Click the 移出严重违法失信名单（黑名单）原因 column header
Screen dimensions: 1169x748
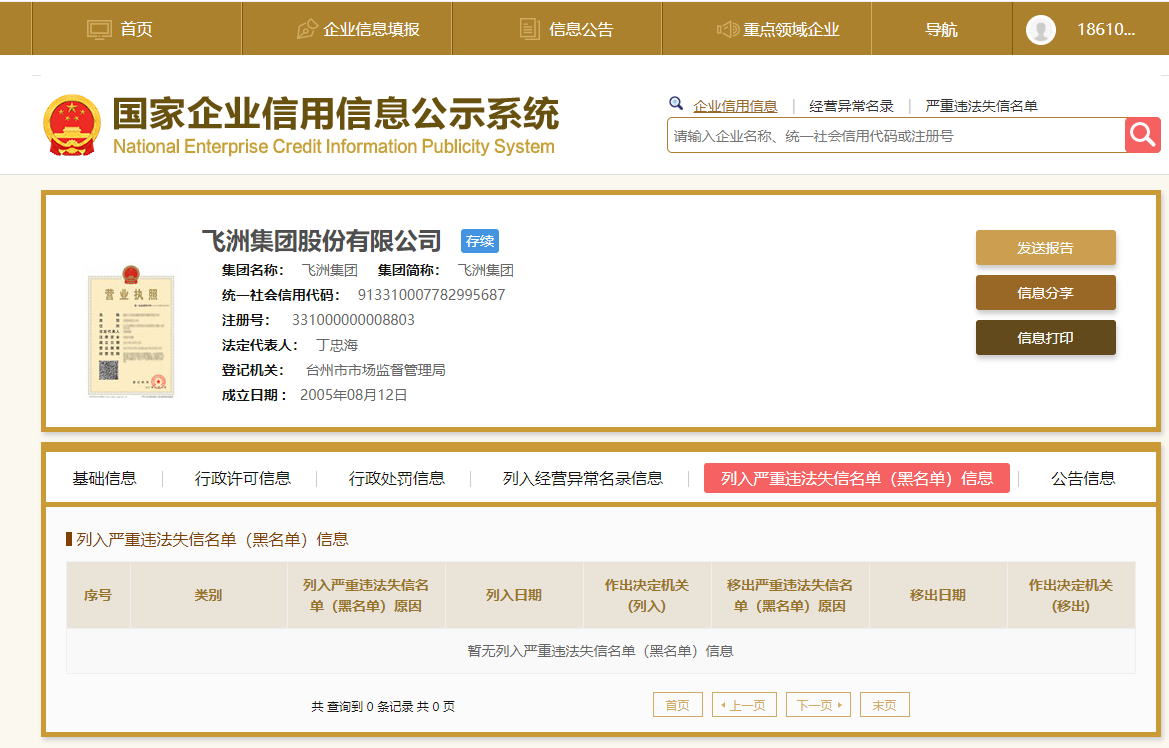[x=790, y=595]
